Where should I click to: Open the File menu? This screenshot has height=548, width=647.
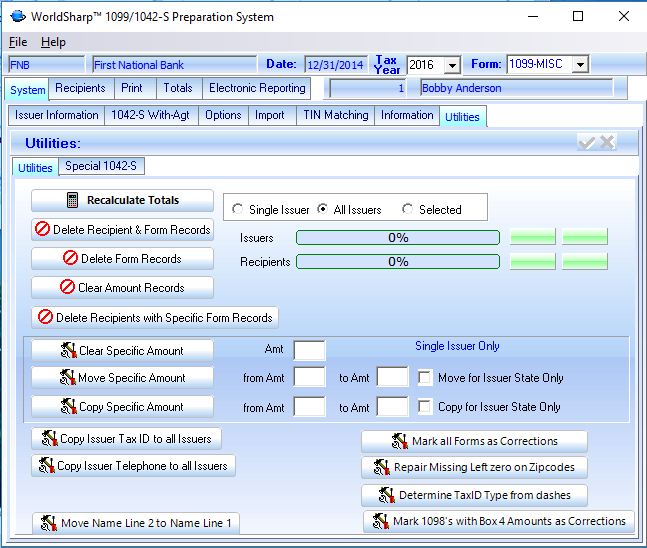tap(18, 42)
